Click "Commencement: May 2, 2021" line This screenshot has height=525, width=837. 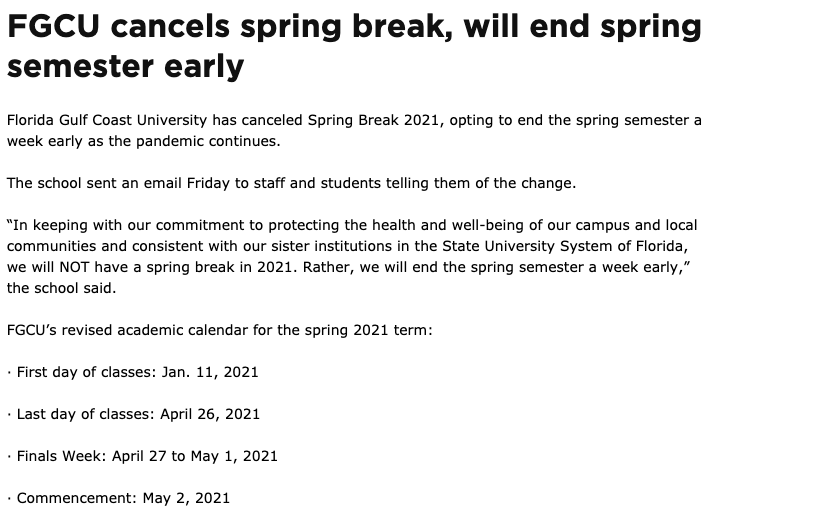pyautogui.click(x=123, y=498)
